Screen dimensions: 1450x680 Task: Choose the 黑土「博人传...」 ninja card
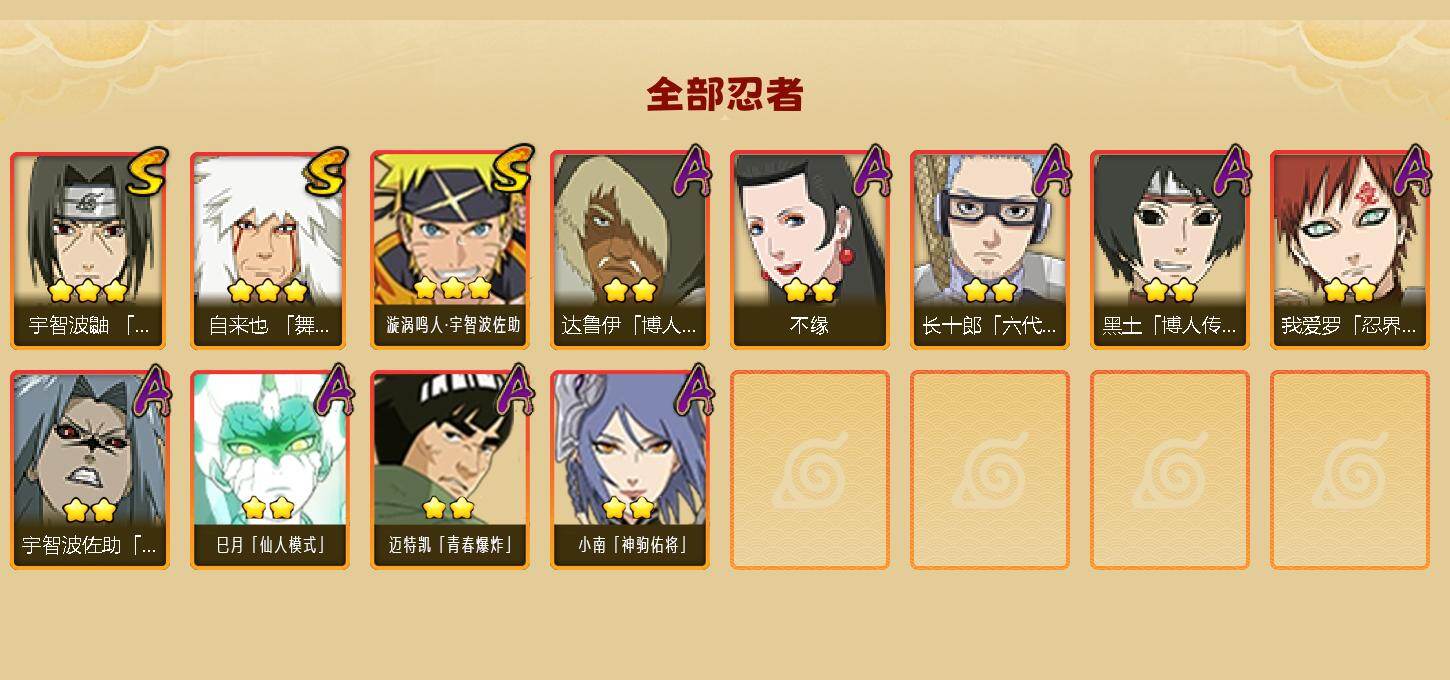[1170, 250]
